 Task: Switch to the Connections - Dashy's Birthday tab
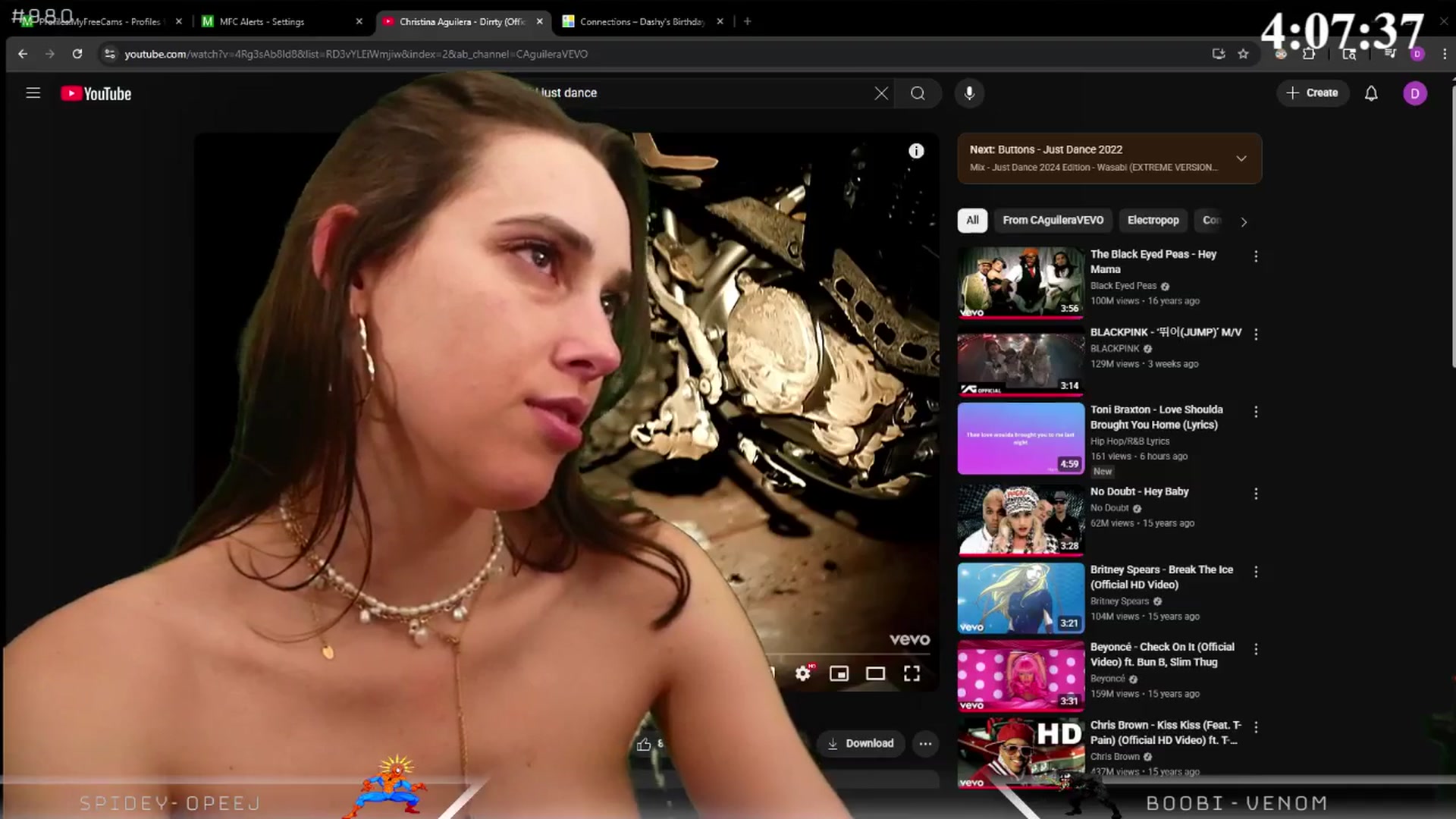coord(642,22)
